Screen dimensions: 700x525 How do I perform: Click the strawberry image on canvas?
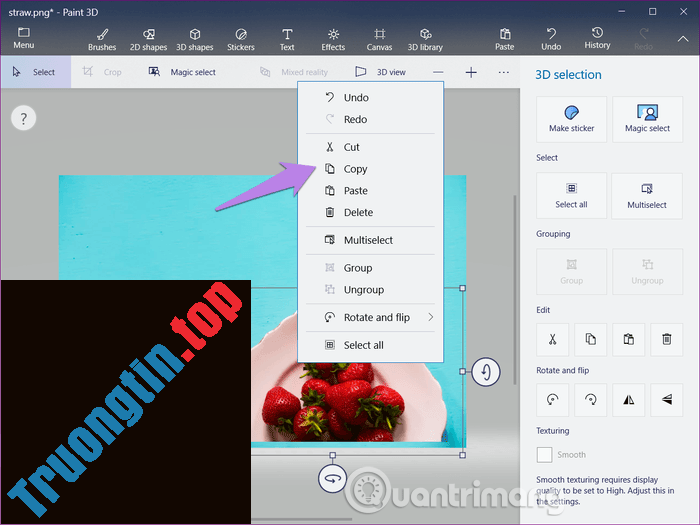tap(348, 402)
